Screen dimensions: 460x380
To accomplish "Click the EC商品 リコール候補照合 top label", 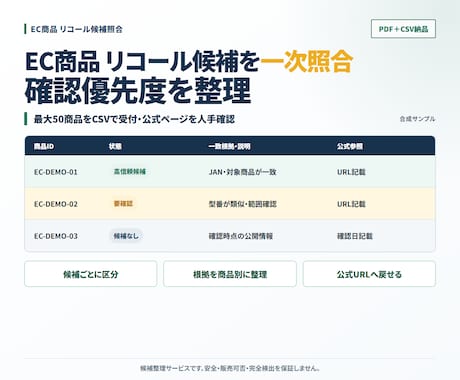I will pyautogui.click(x=77, y=29).
